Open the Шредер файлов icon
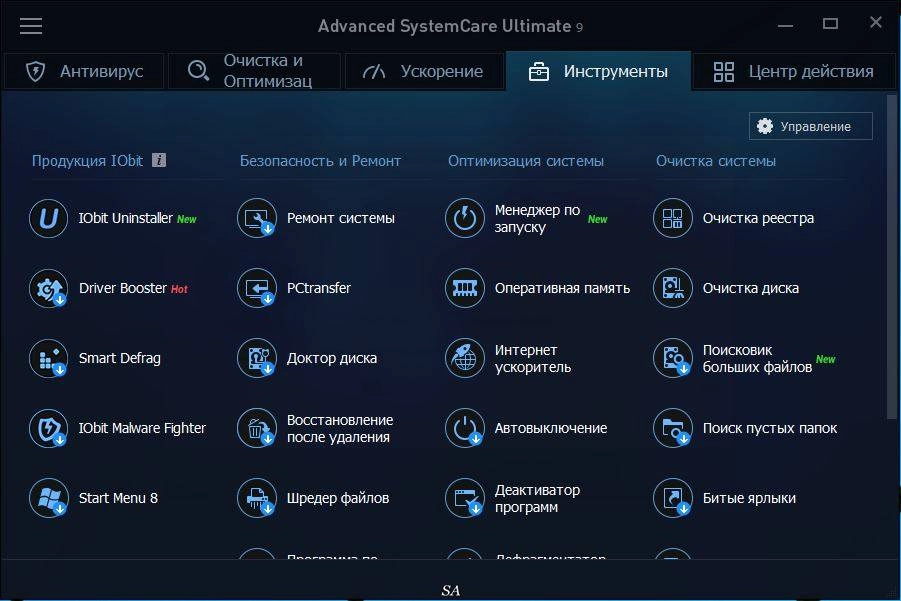 coord(257,498)
